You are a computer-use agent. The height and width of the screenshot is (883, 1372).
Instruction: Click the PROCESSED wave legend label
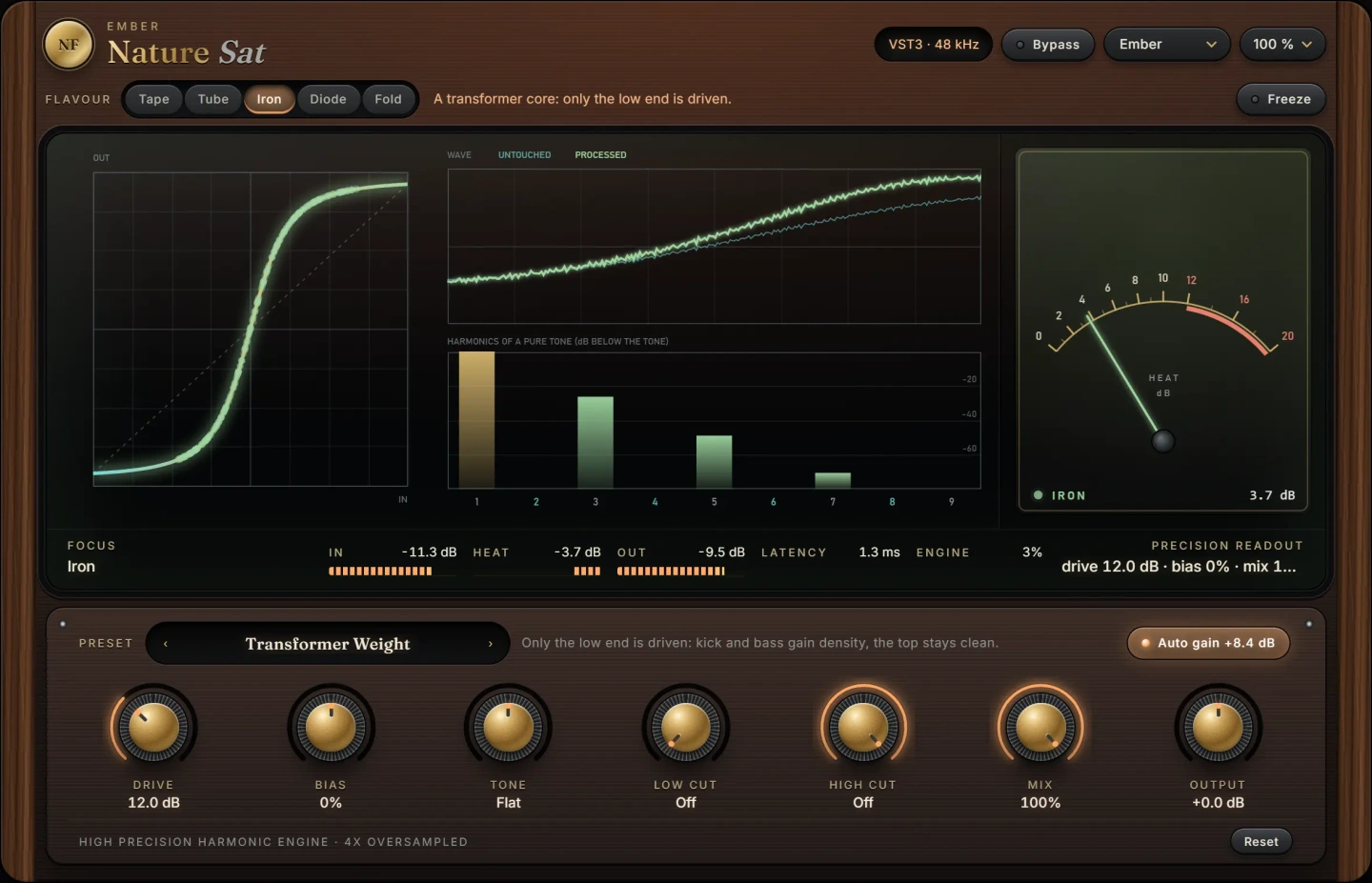pyautogui.click(x=600, y=155)
